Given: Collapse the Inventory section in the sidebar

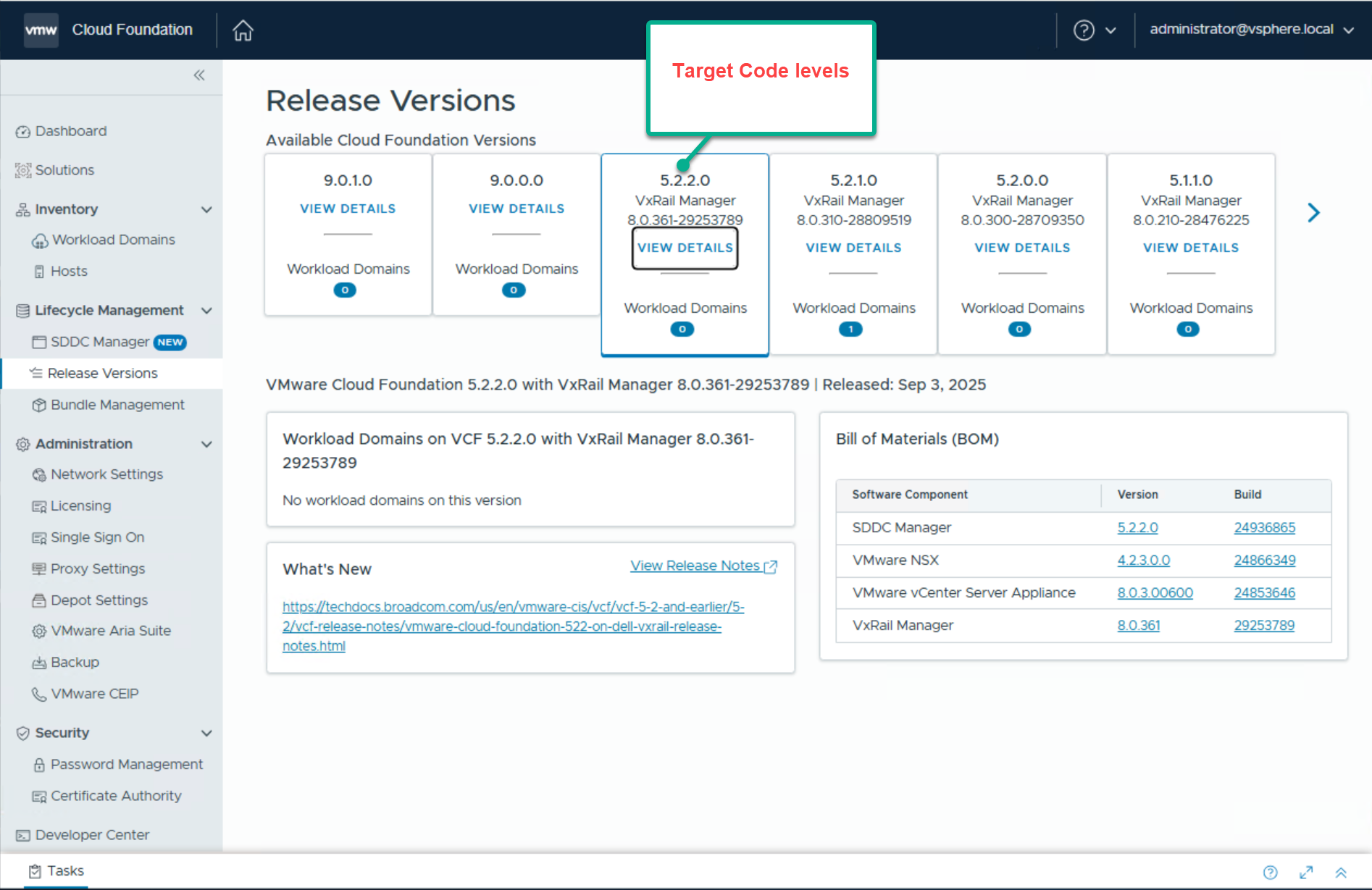Looking at the screenshot, I should (x=206, y=209).
